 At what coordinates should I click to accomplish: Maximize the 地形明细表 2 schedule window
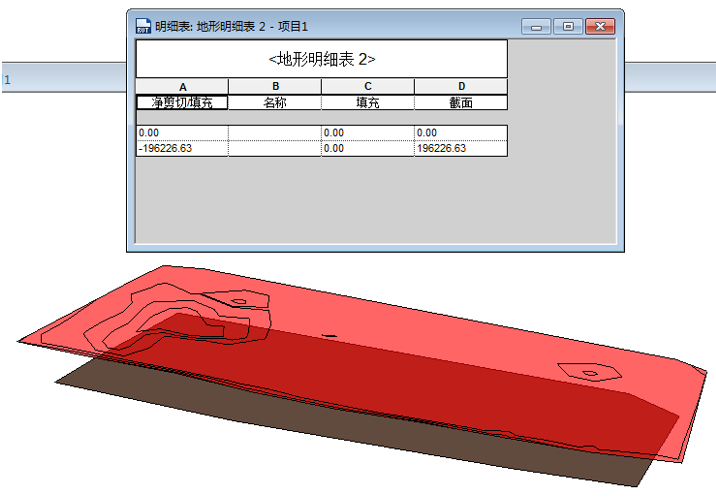(568, 26)
